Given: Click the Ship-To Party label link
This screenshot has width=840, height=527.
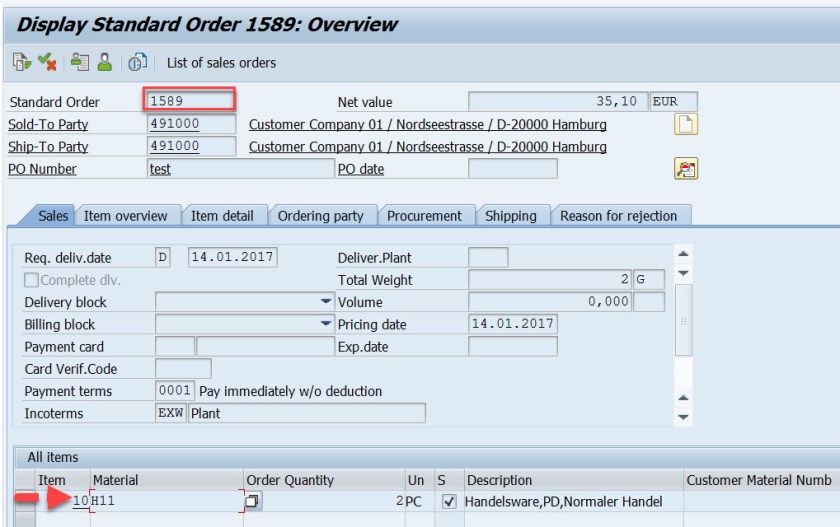Looking at the screenshot, I should click(x=48, y=147).
